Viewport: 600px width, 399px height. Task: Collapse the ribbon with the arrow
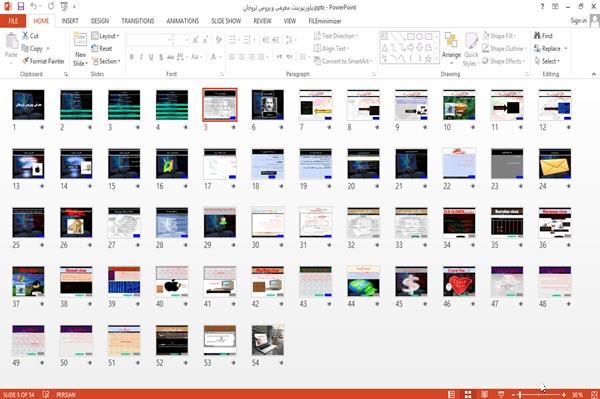593,74
